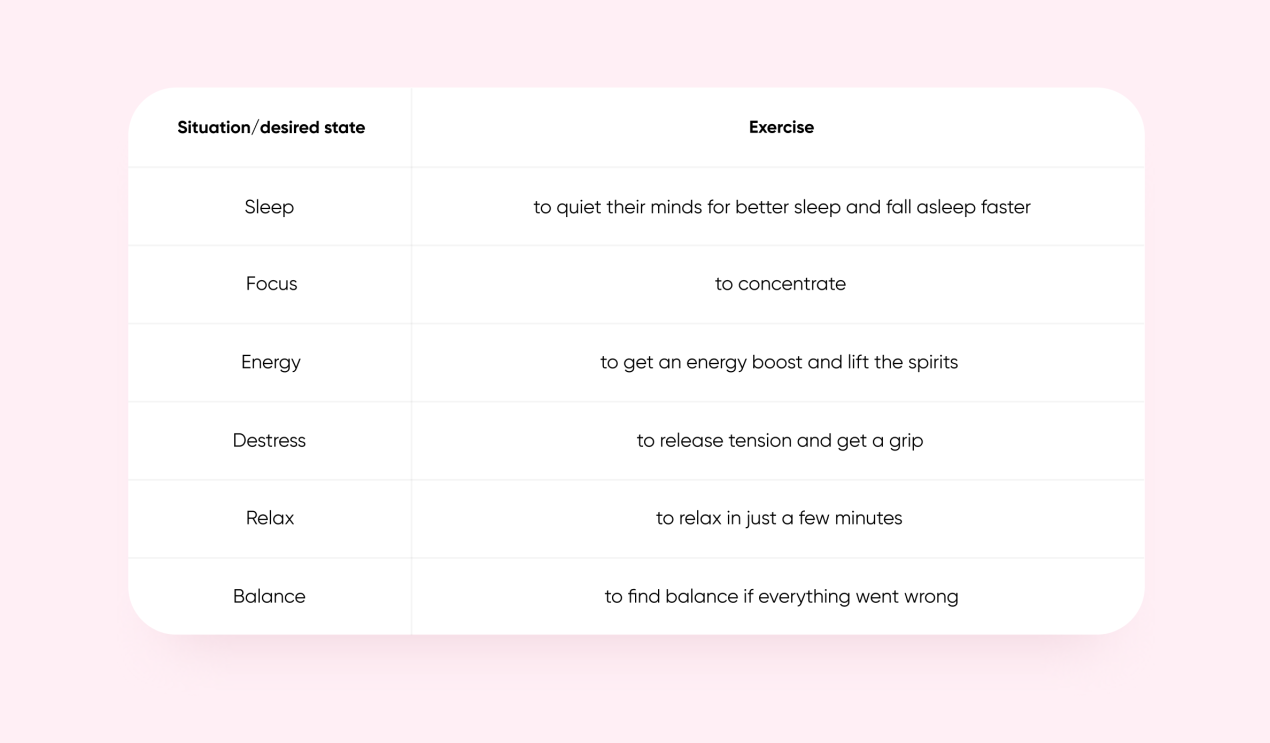
Task: Click the Exercise column header
Action: [x=781, y=127]
